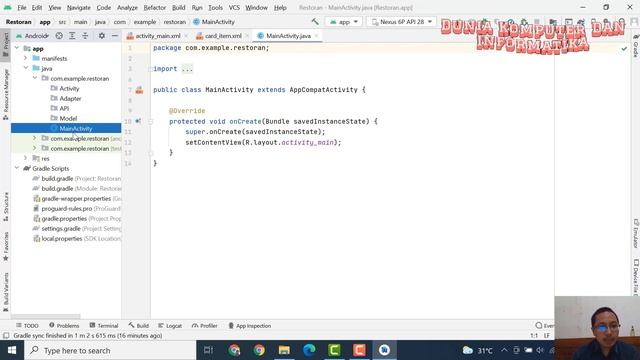The height and width of the screenshot is (360, 640).
Task: Open the Build Variants side panel
Action: click(x=6, y=292)
